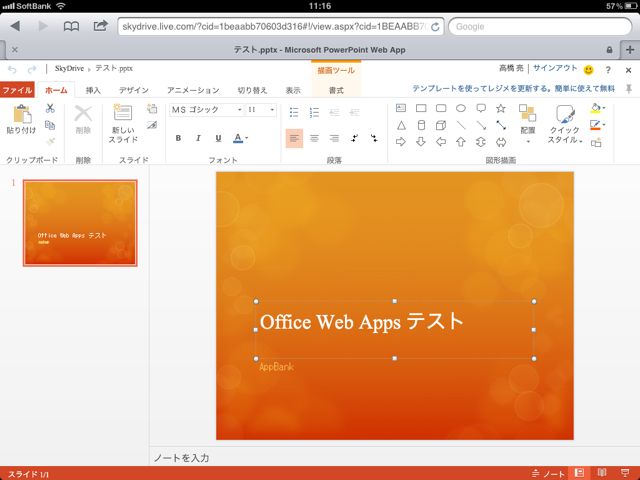The image size is (640, 480).
Task: Center-align the paragraph text
Action: [x=314, y=138]
